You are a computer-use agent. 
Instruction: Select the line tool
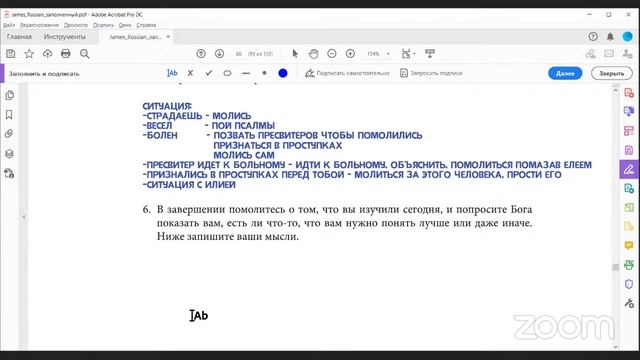(246, 73)
